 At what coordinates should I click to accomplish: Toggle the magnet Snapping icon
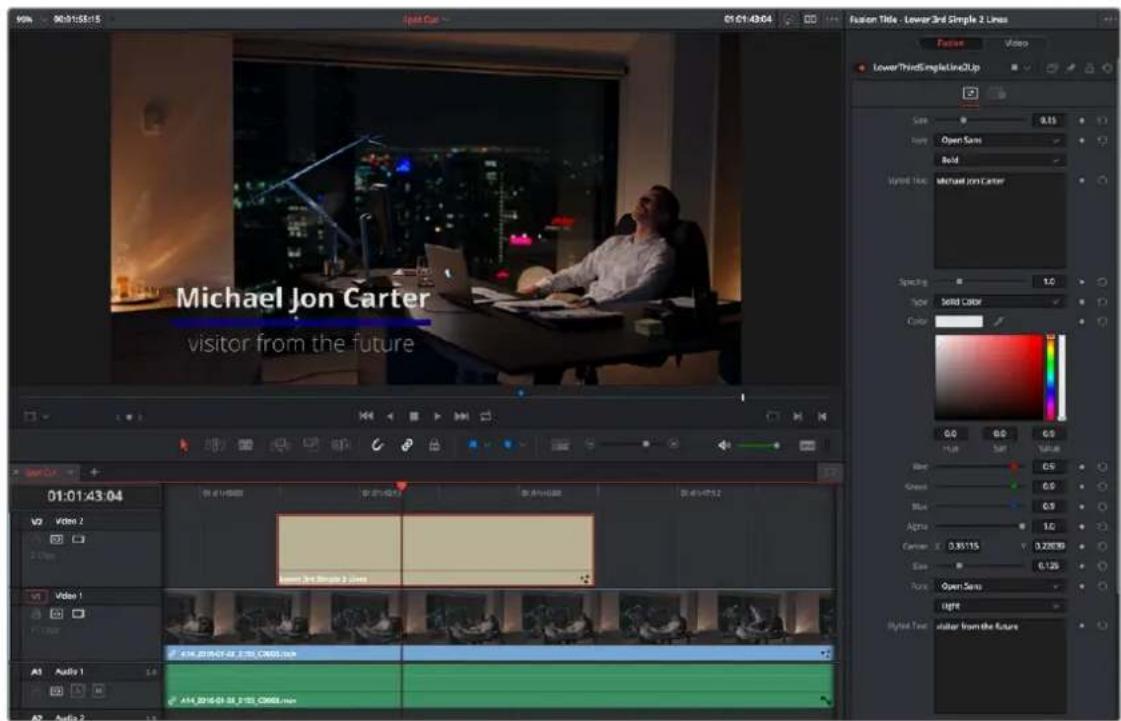[377, 445]
